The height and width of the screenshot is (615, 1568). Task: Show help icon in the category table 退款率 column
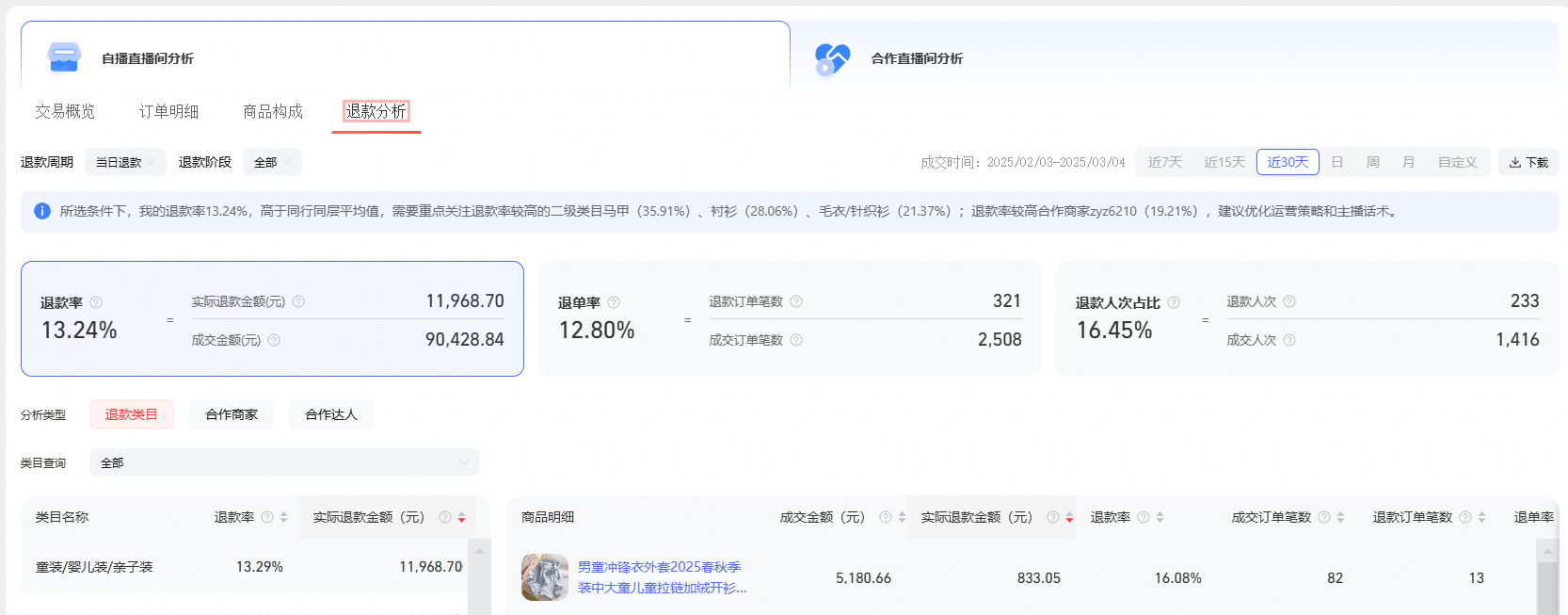[x=267, y=517]
